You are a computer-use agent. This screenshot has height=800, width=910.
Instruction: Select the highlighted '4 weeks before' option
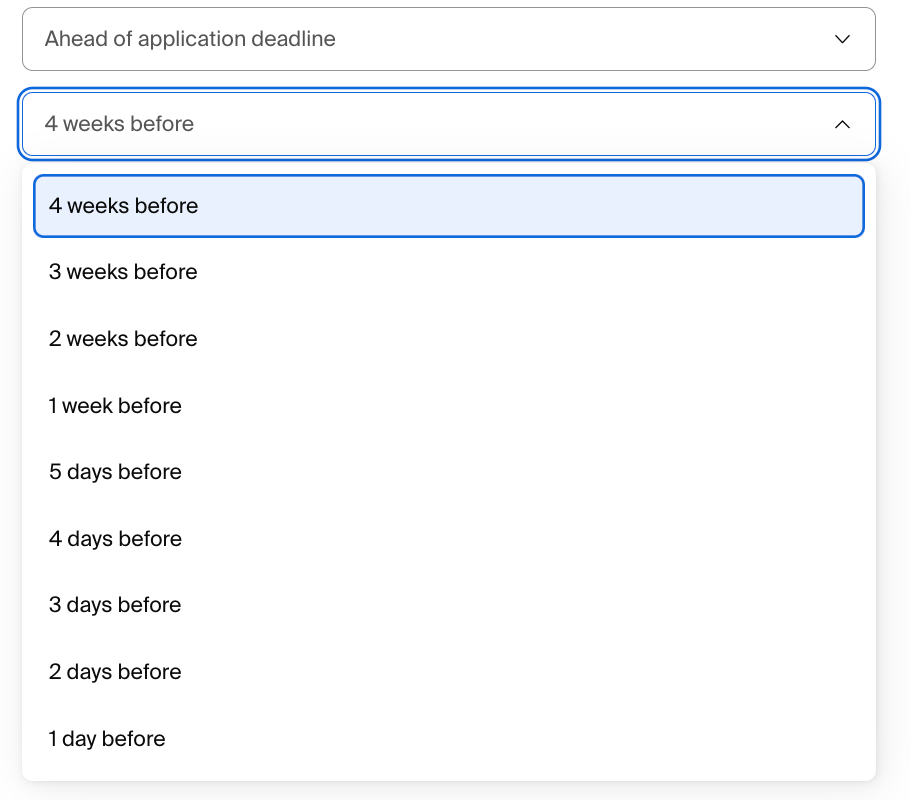tap(449, 206)
